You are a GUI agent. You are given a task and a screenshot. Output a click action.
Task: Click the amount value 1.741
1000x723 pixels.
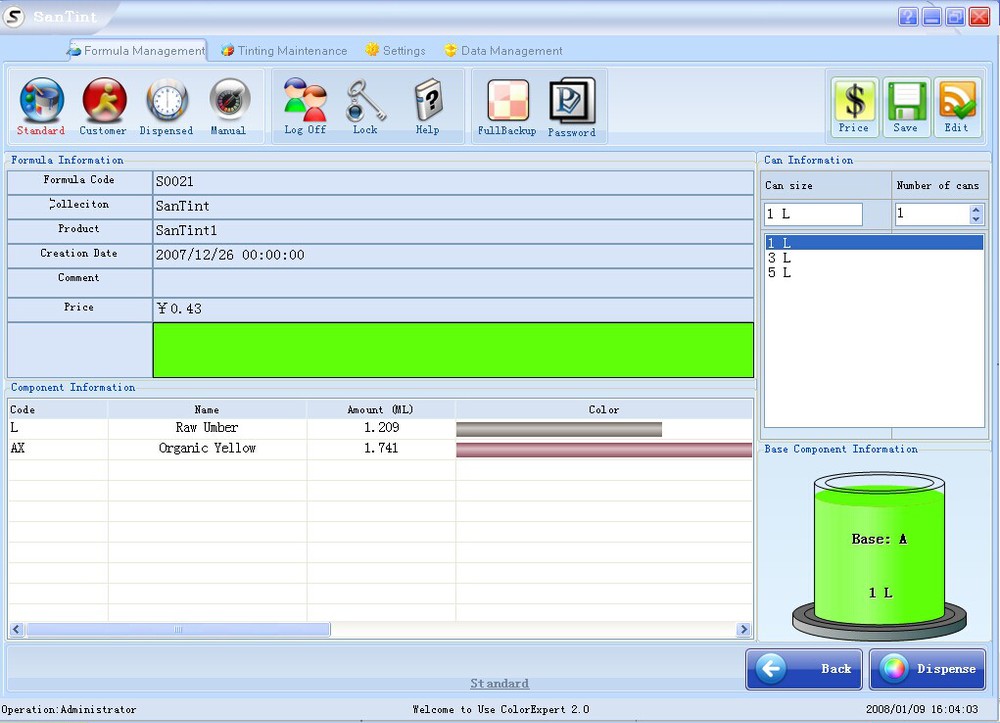point(381,448)
